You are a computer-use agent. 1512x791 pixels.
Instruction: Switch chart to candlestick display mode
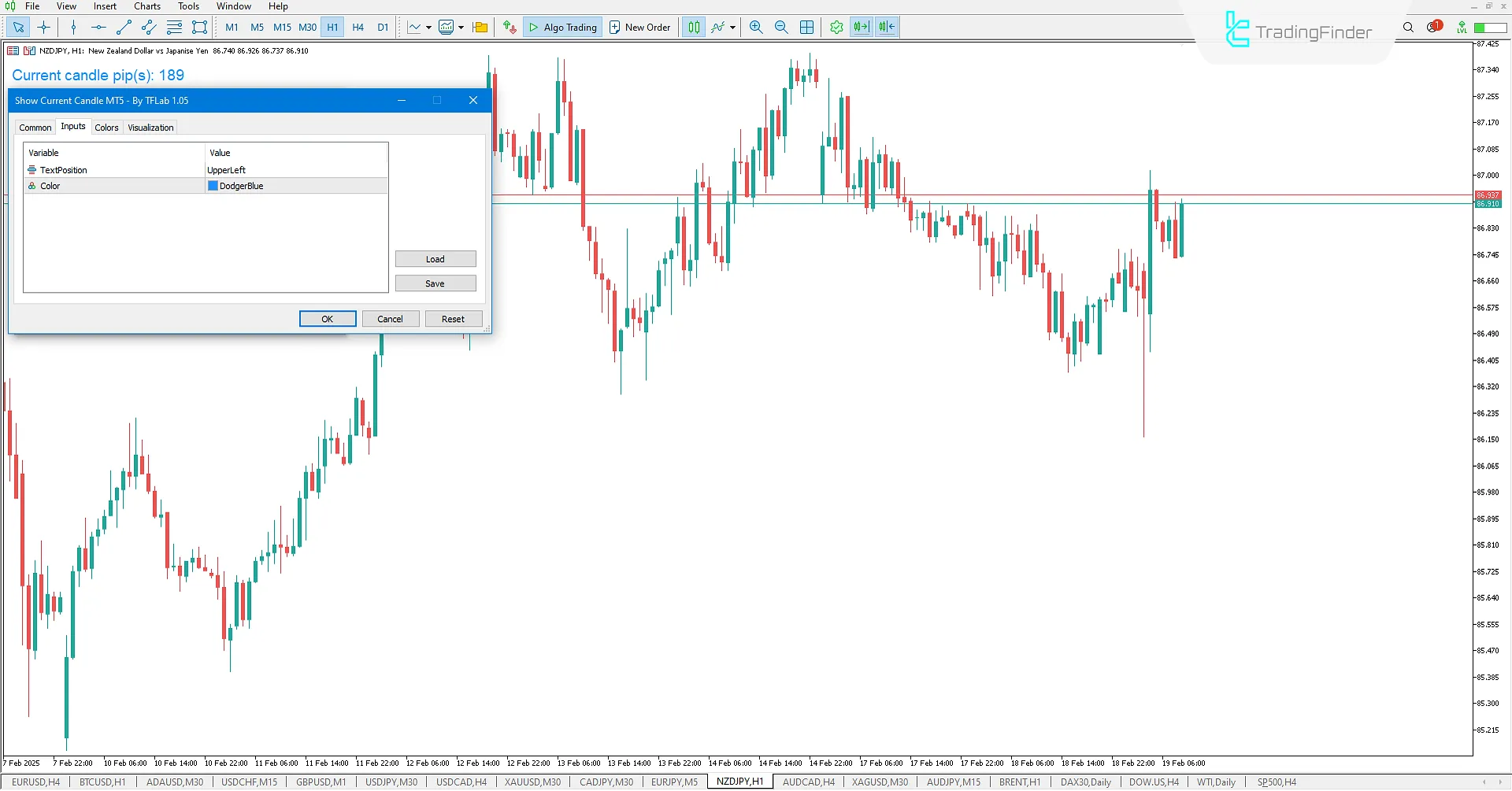pyautogui.click(x=694, y=27)
